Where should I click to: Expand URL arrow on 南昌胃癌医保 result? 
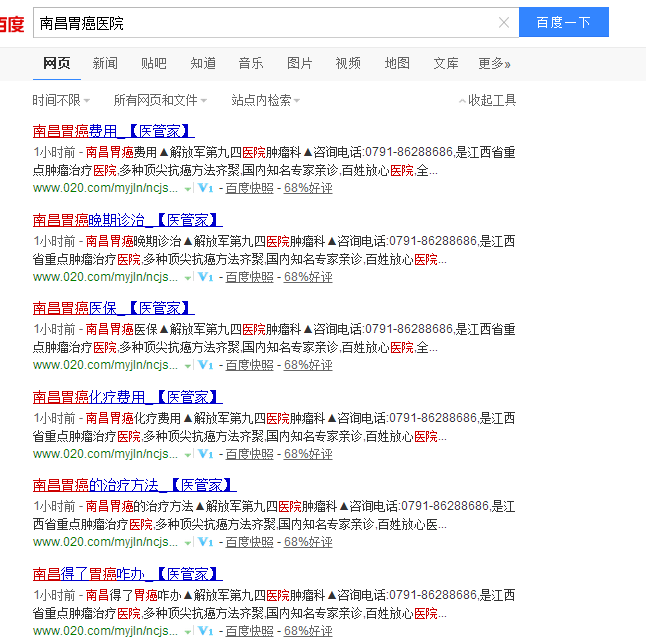point(187,366)
